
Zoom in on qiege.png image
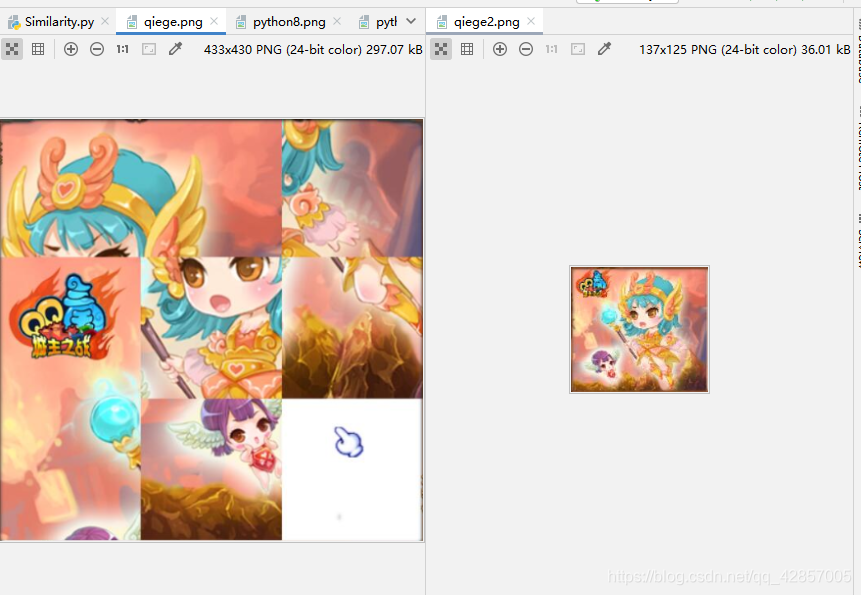[x=71, y=49]
